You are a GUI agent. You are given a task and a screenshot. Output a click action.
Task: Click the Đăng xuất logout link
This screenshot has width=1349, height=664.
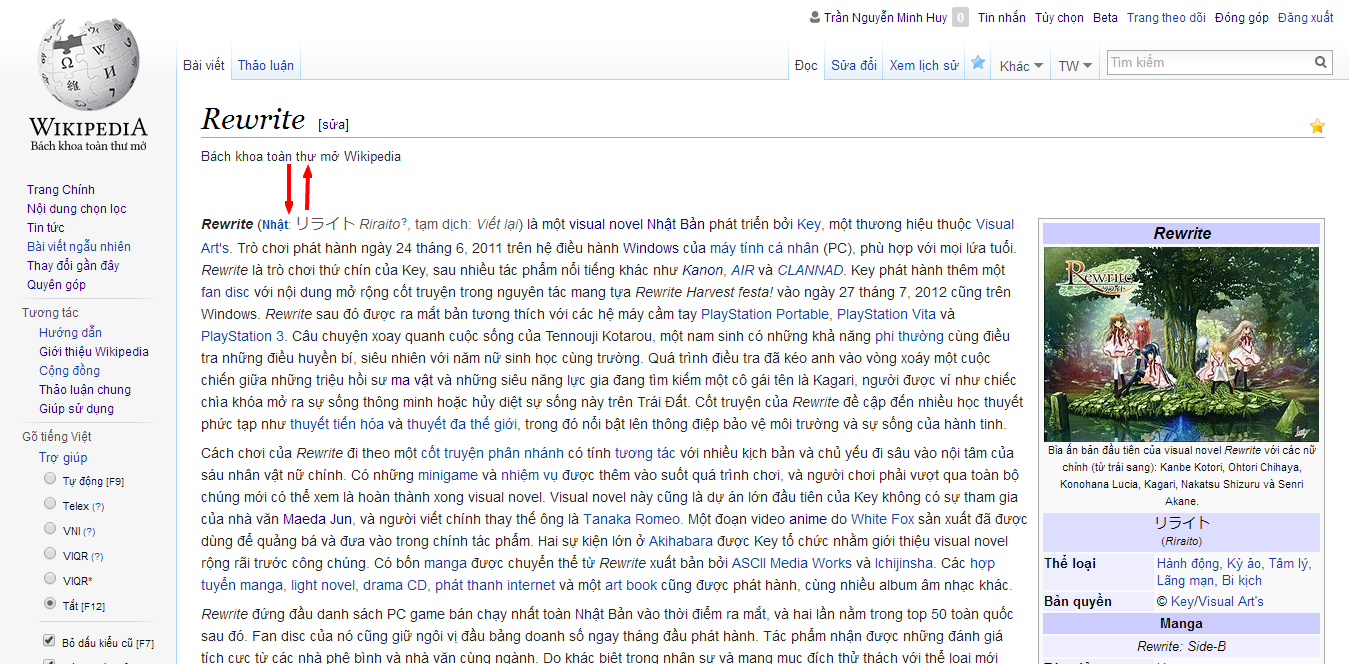(1306, 17)
